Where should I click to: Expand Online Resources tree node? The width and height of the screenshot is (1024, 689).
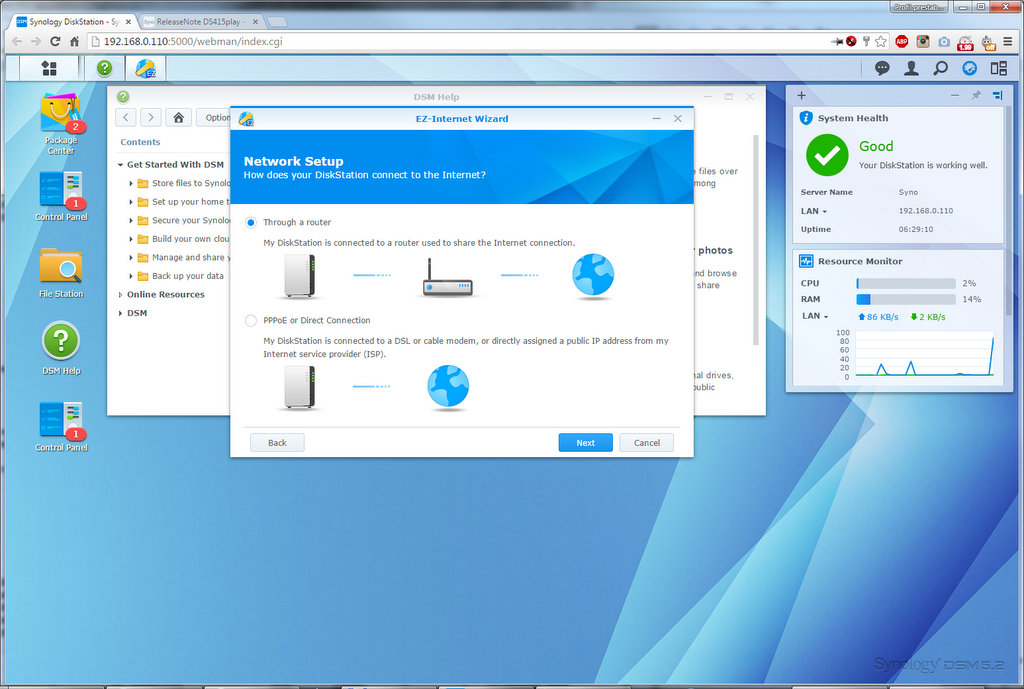[x=120, y=295]
